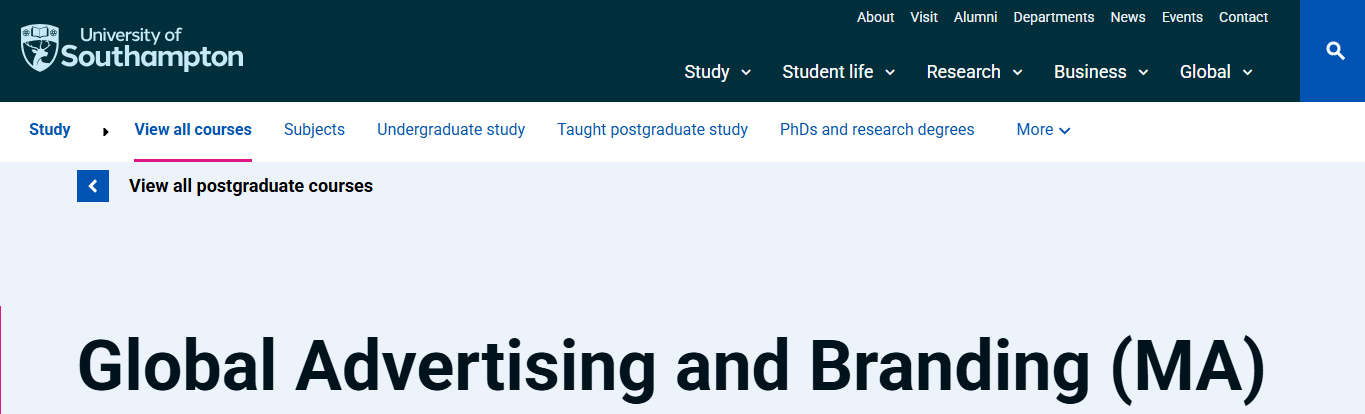Select the Subjects tab
Image resolution: width=1365 pixels, height=414 pixels.
pyautogui.click(x=314, y=130)
